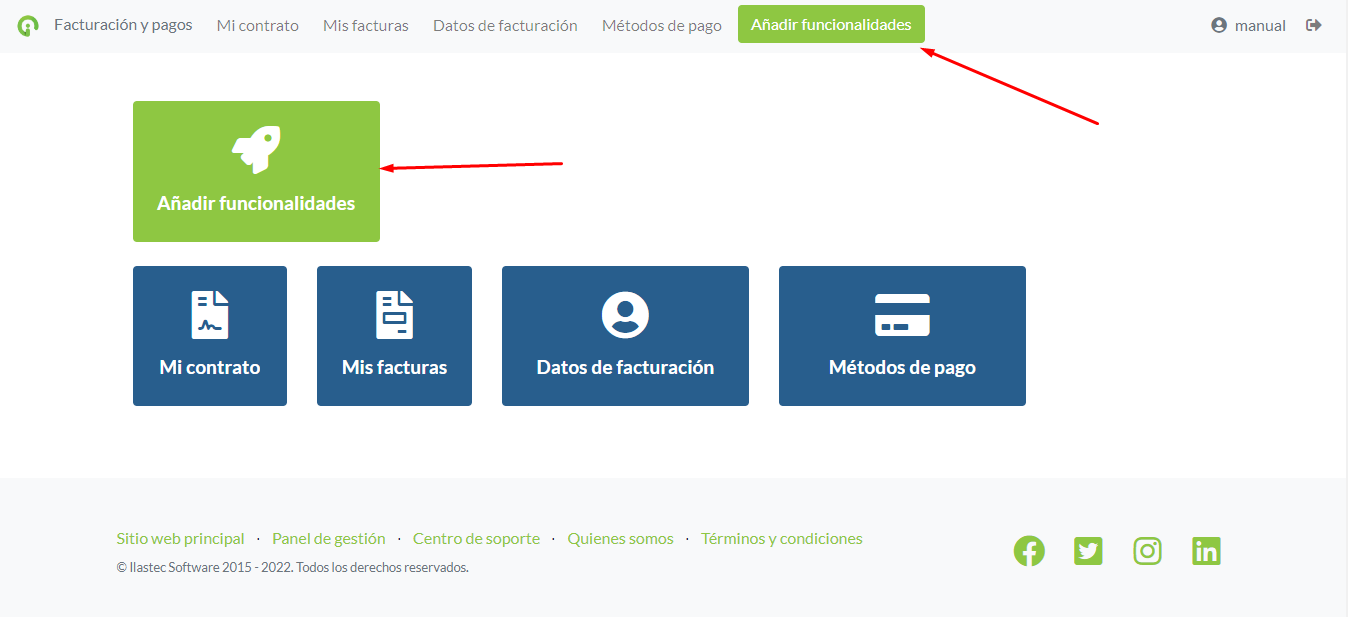Click the user avatar icon on billing tile
The width and height of the screenshot is (1348, 617).
[x=625, y=314]
